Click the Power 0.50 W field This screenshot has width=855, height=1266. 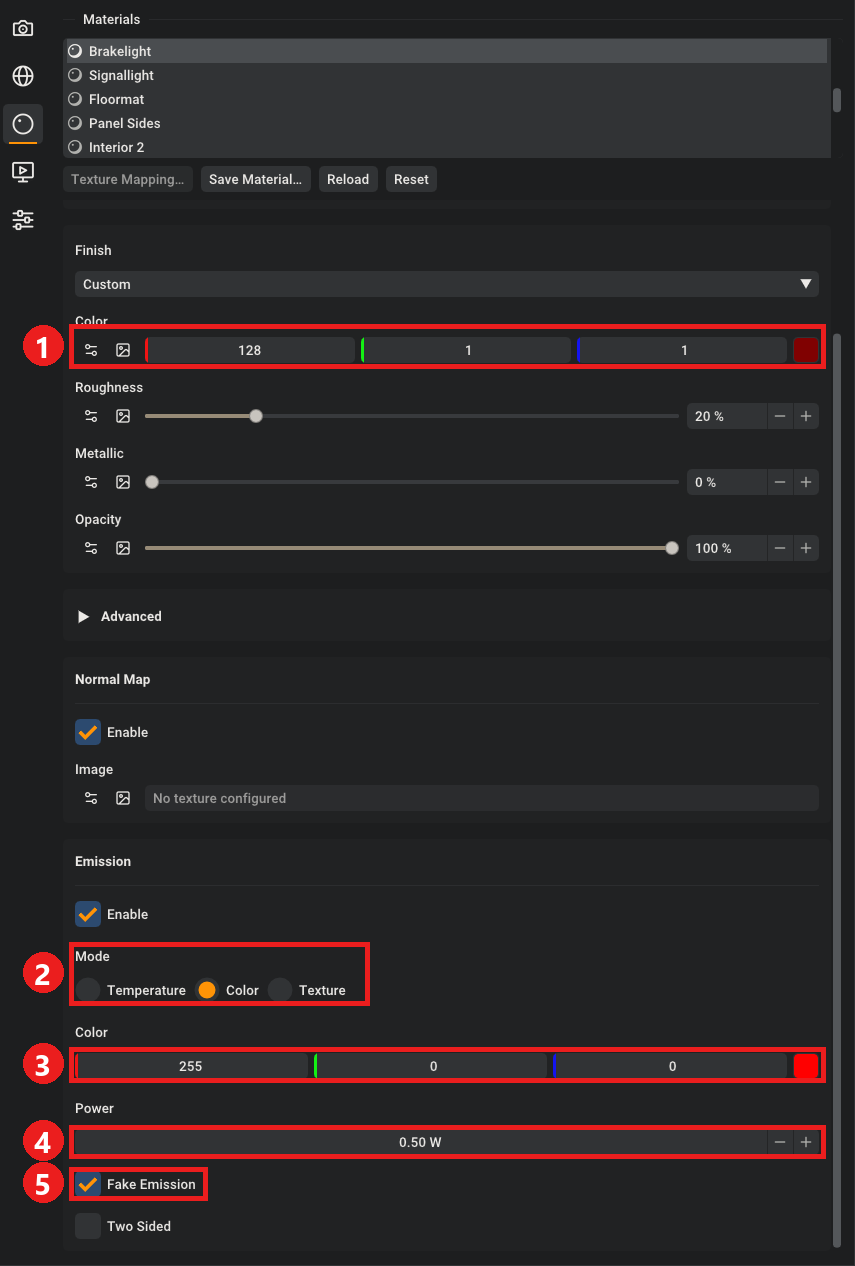point(421,1142)
